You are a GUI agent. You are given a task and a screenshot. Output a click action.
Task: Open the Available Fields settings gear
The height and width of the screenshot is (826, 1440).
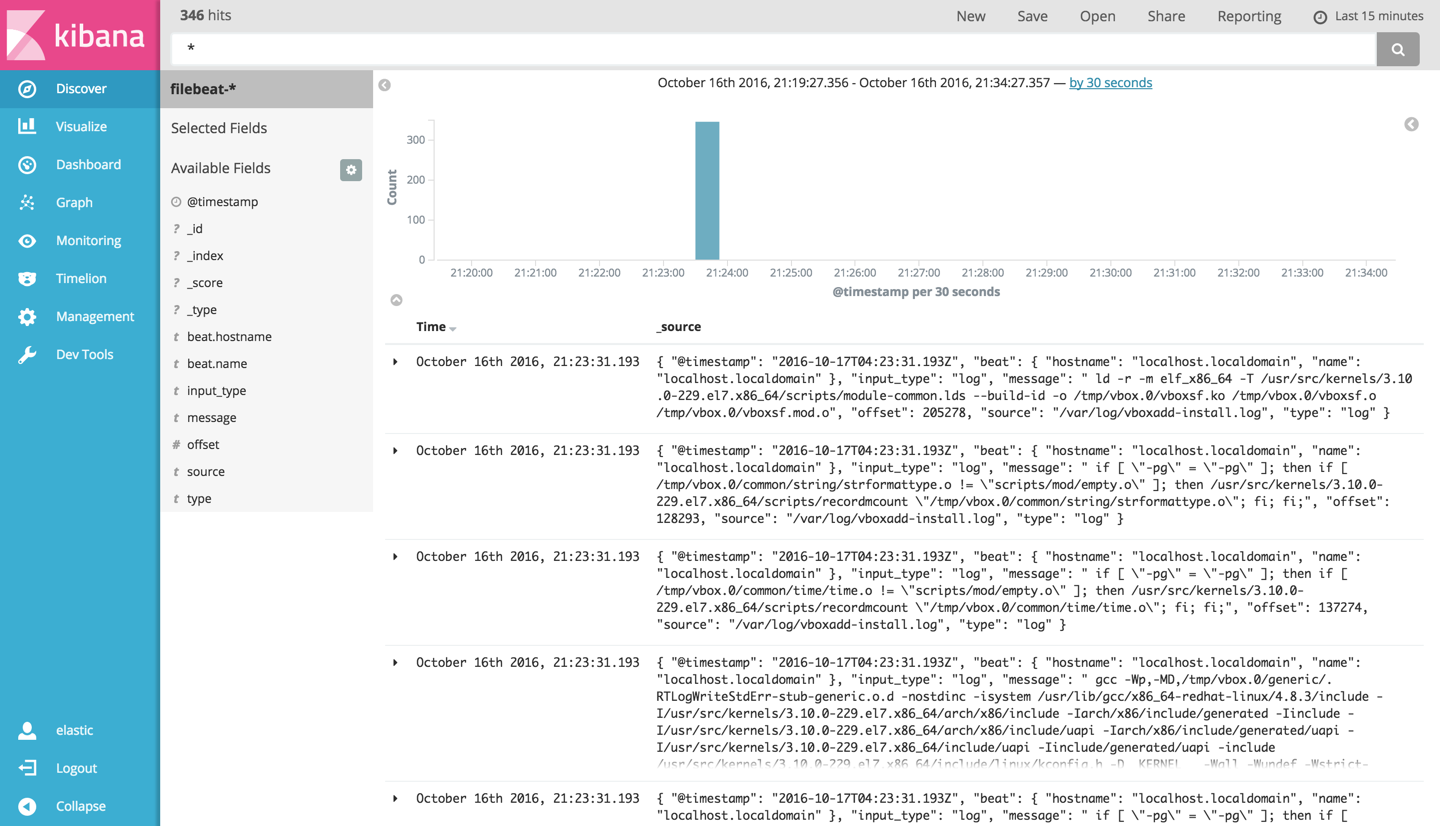pos(351,170)
